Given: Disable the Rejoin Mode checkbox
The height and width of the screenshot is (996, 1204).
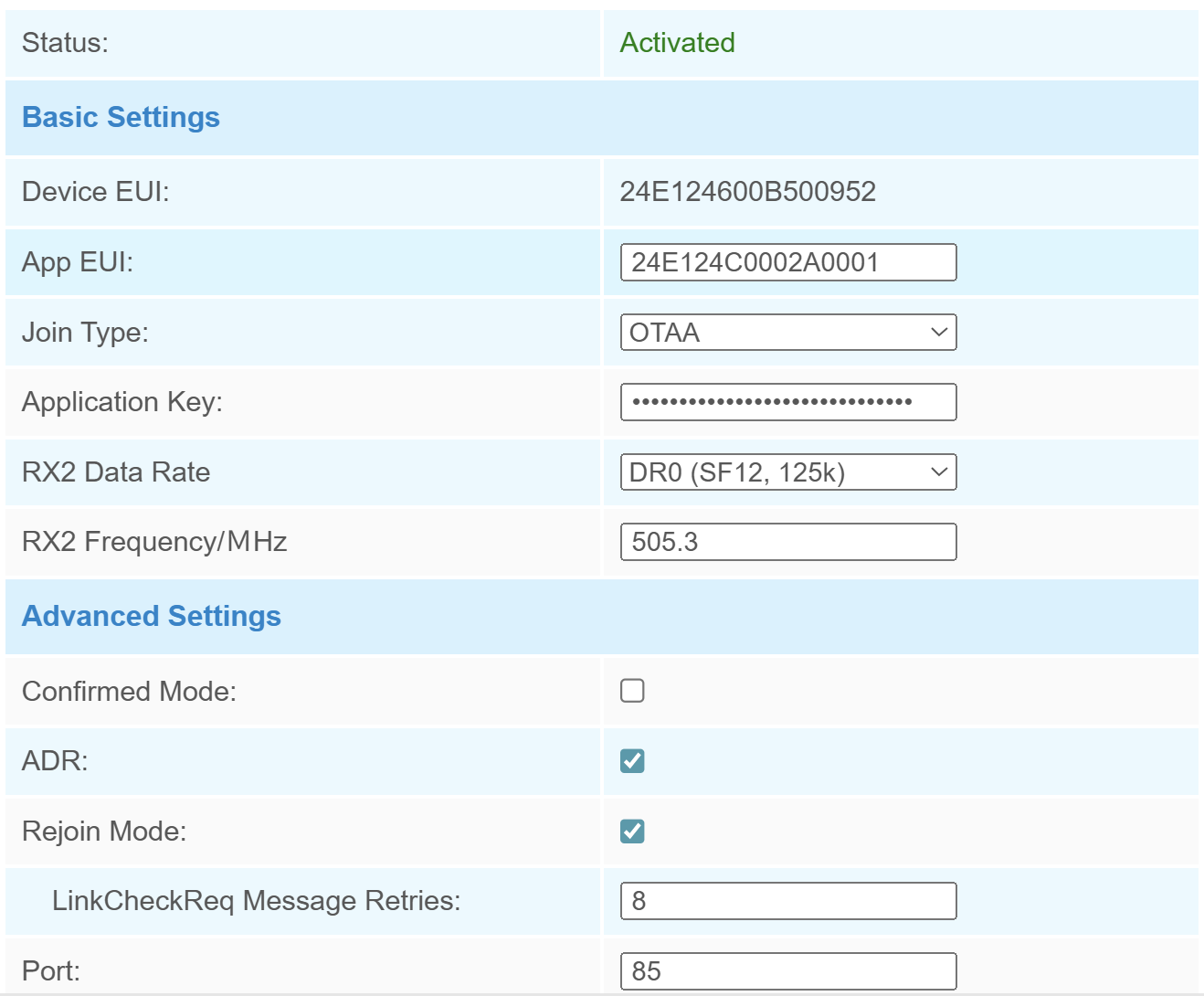Looking at the screenshot, I should 632,832.
